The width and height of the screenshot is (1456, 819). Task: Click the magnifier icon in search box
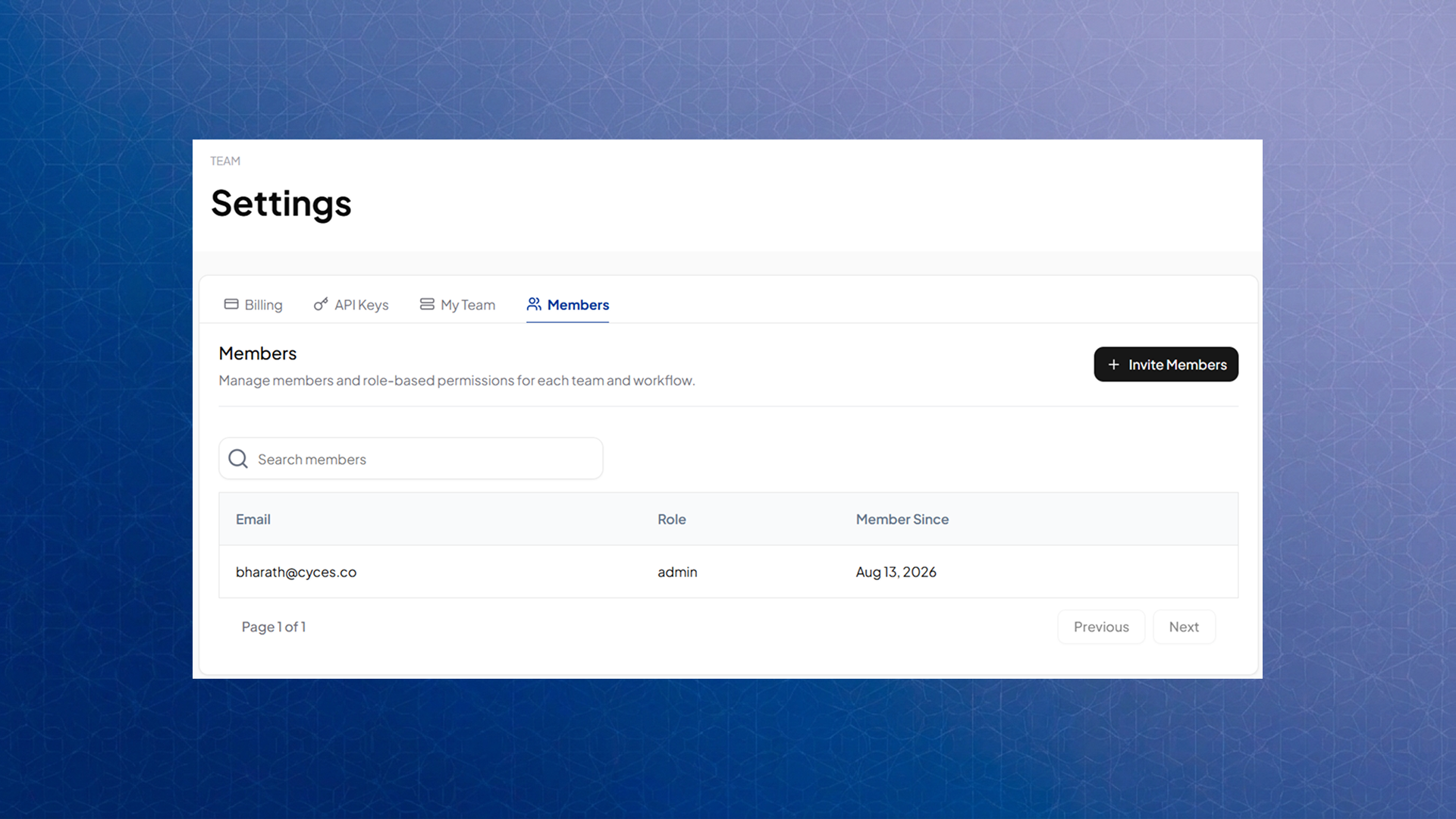coord(238,459)
